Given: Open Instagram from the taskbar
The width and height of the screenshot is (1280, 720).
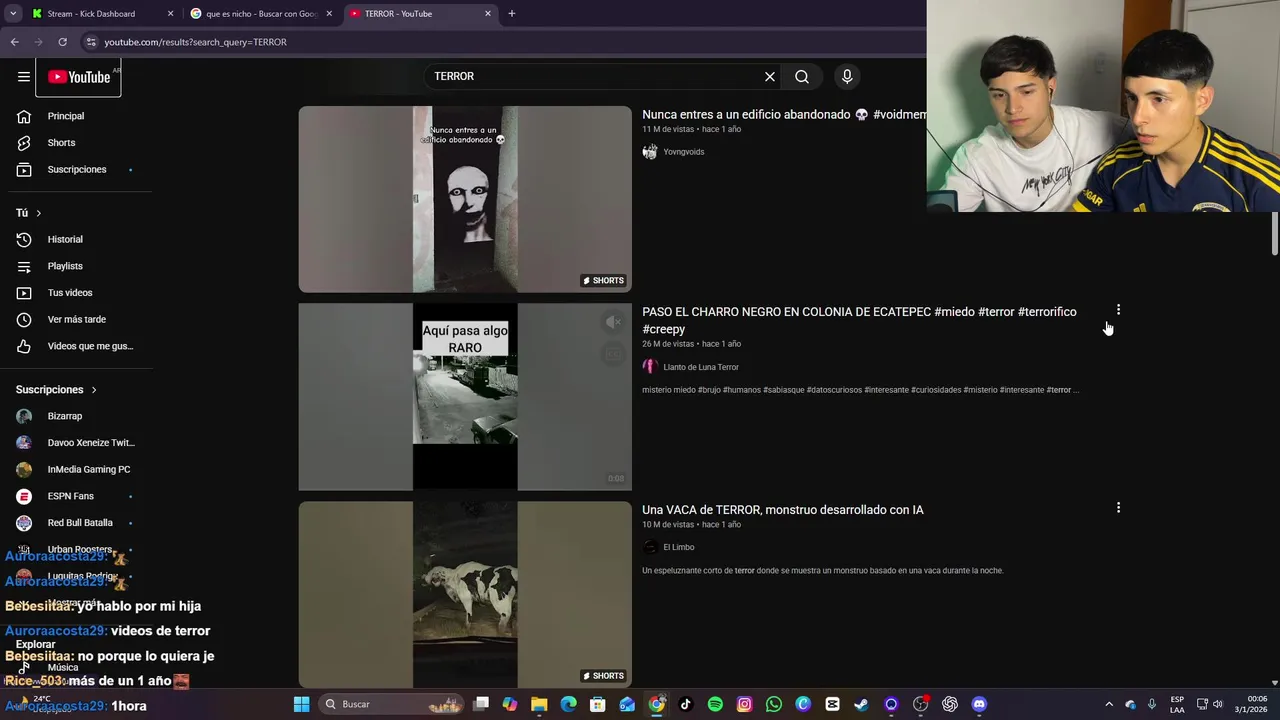Looking at the screenshot, I should tap(744, 704).
